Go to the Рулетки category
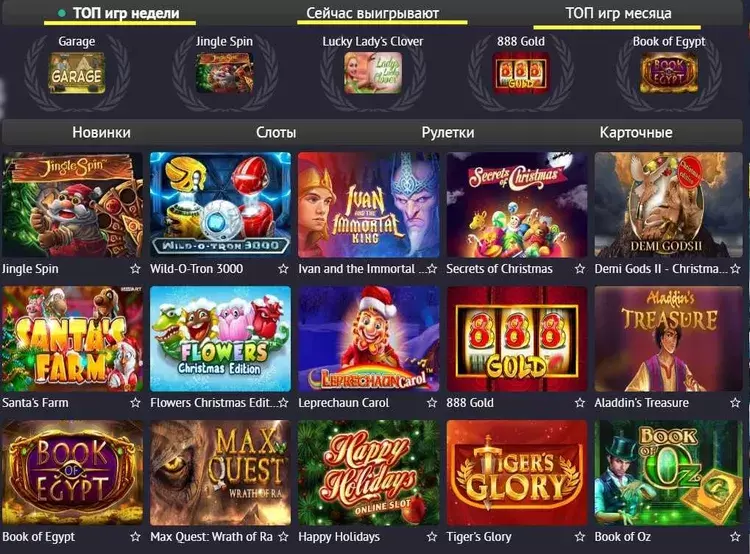The image size is (750, 554). click(448, 133)
